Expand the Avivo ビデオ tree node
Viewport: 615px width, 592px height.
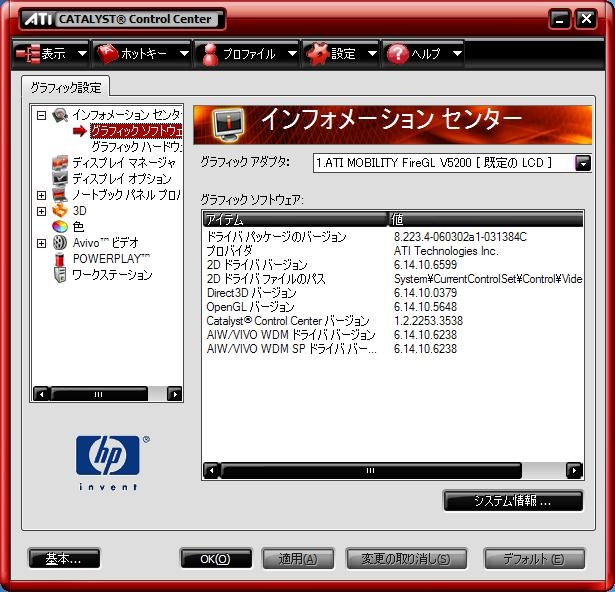41,243
